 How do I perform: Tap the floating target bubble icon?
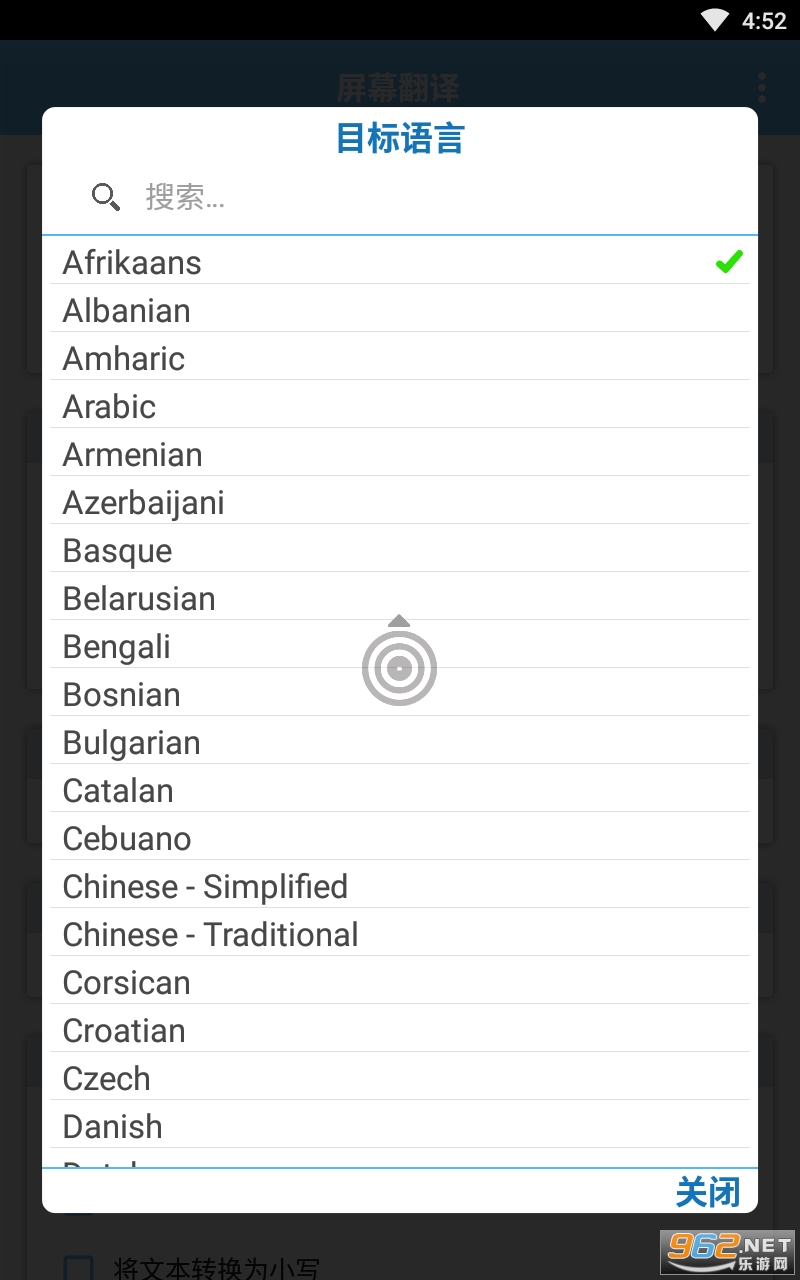point(399,667)
